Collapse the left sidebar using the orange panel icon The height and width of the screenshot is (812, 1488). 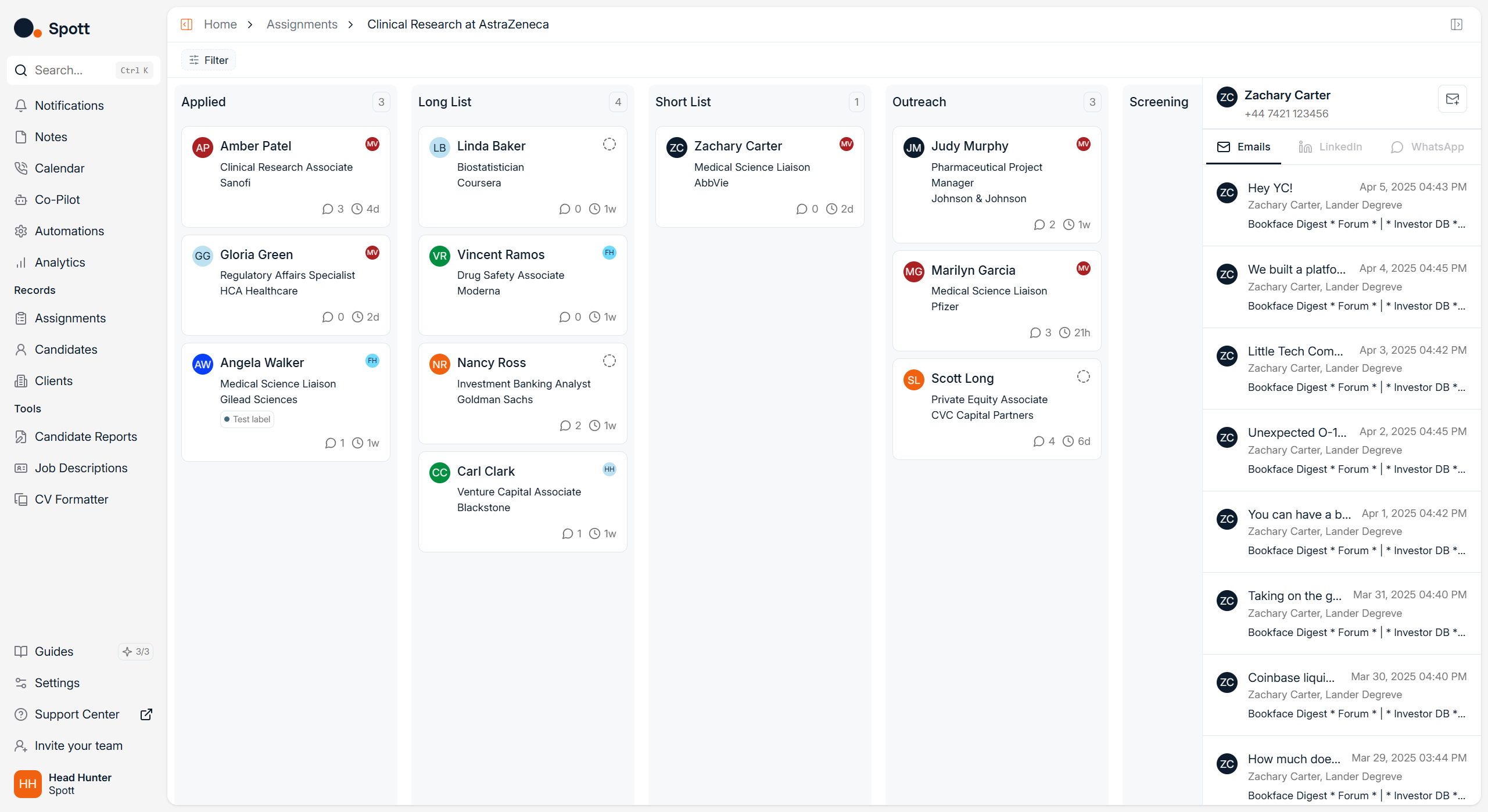tap(187, 24)
